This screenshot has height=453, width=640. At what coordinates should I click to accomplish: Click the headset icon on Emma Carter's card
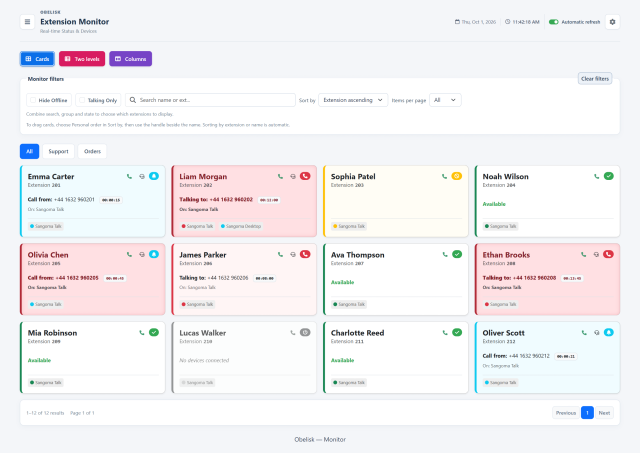142,176
